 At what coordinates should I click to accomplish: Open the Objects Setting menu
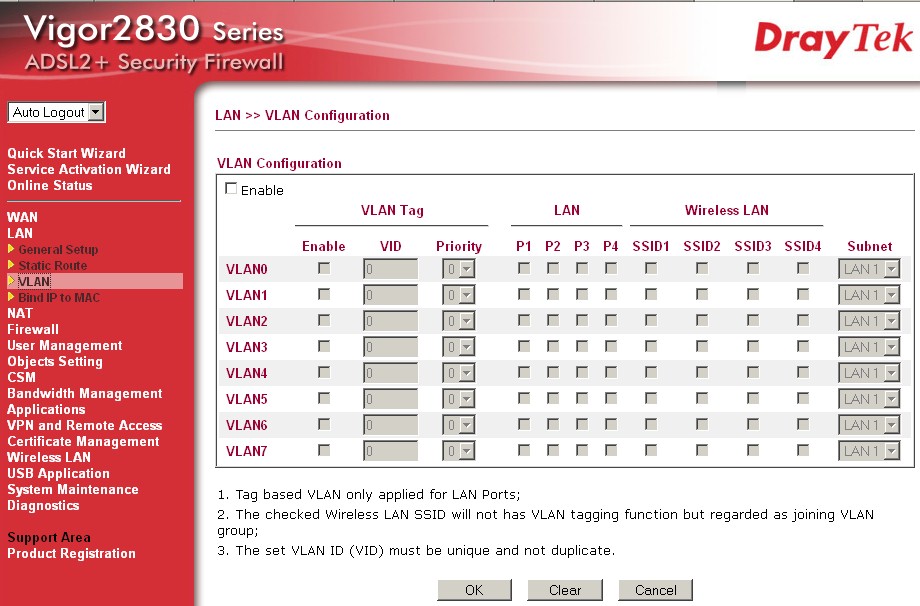tap(55, 361)
